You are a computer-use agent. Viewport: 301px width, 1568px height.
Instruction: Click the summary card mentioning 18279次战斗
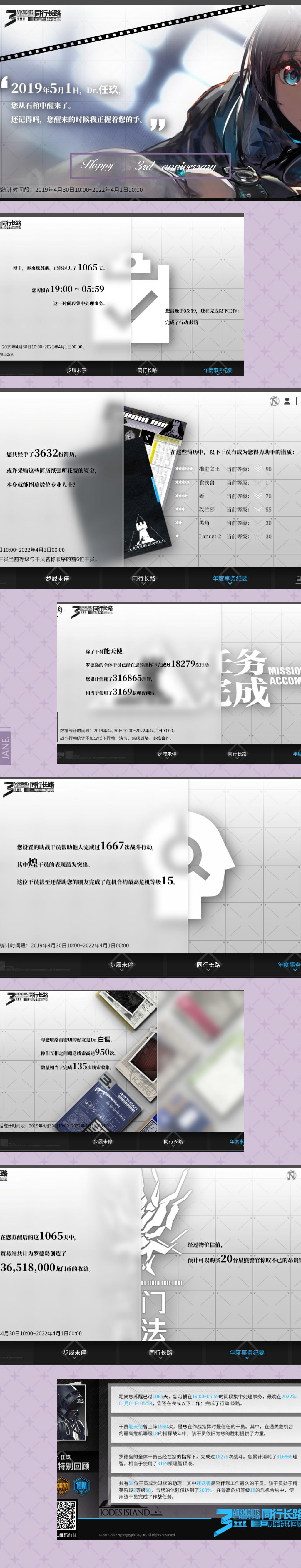tap(205, 1460)
